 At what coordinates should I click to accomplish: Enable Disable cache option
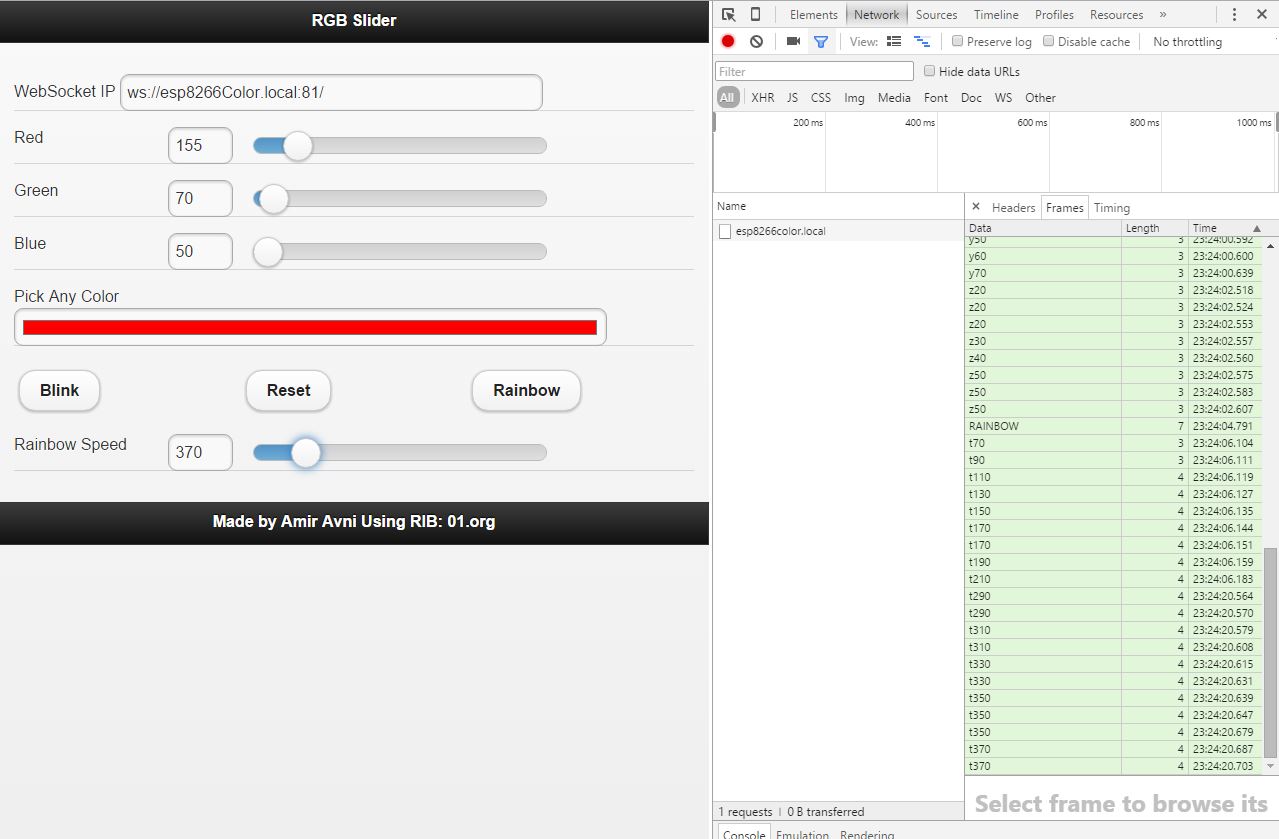(1048, 41)
